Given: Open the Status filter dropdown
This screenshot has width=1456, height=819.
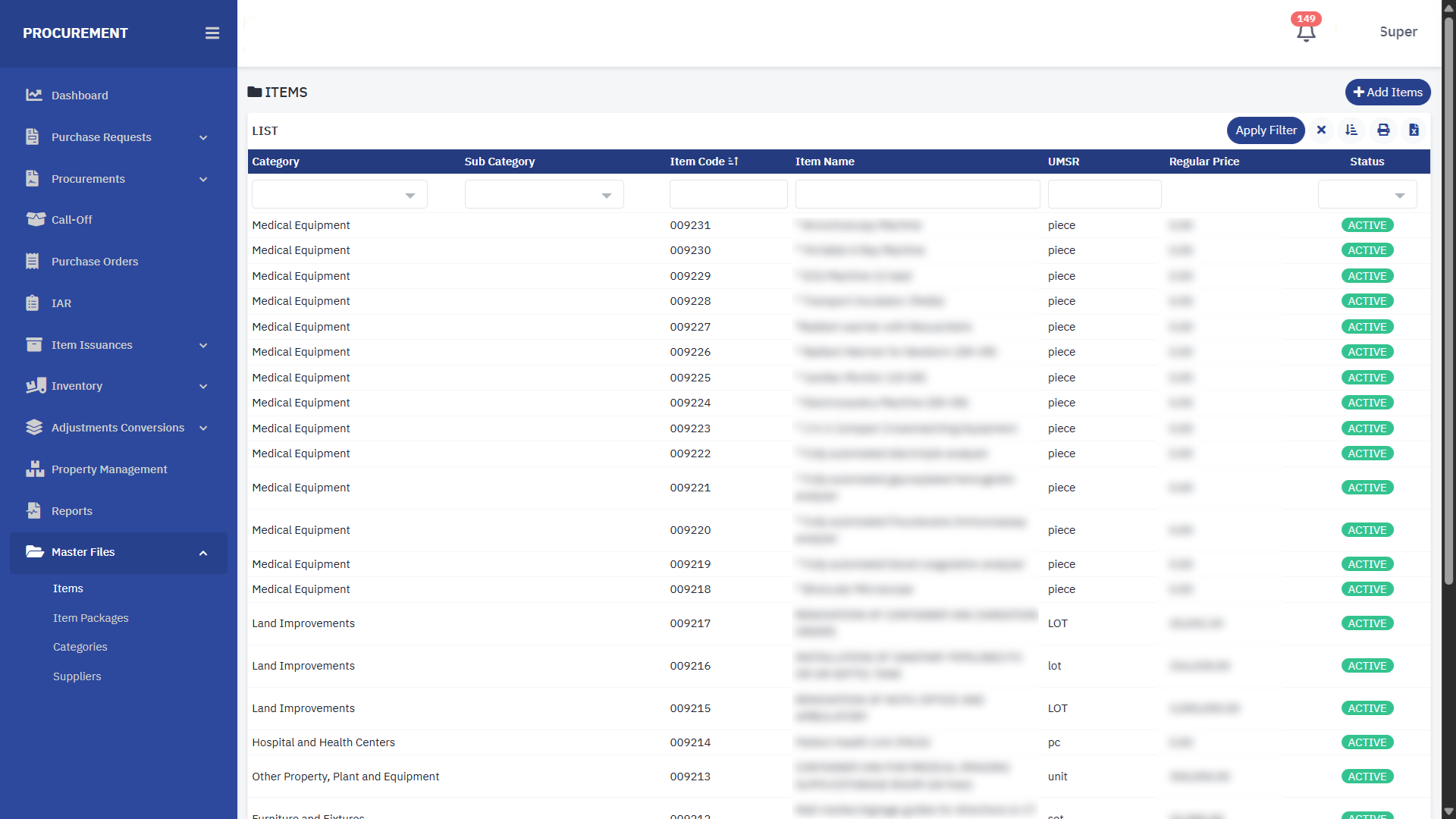Looking at the screenshot, I should click(x=1367, y=195).
